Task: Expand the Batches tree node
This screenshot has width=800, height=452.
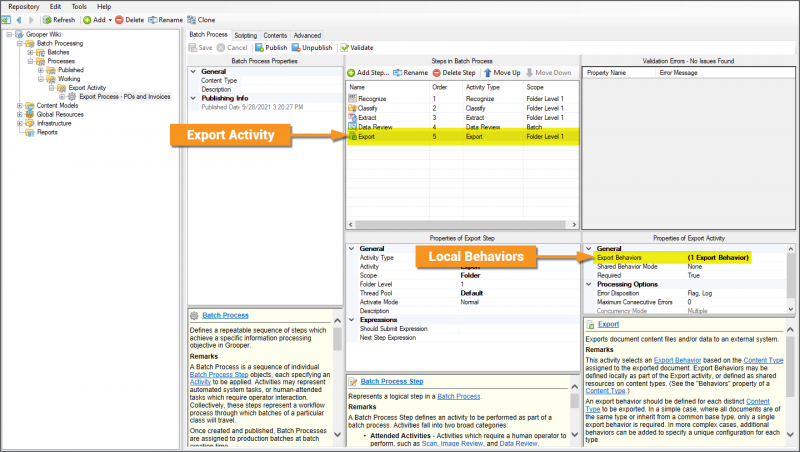Action: 31,53
